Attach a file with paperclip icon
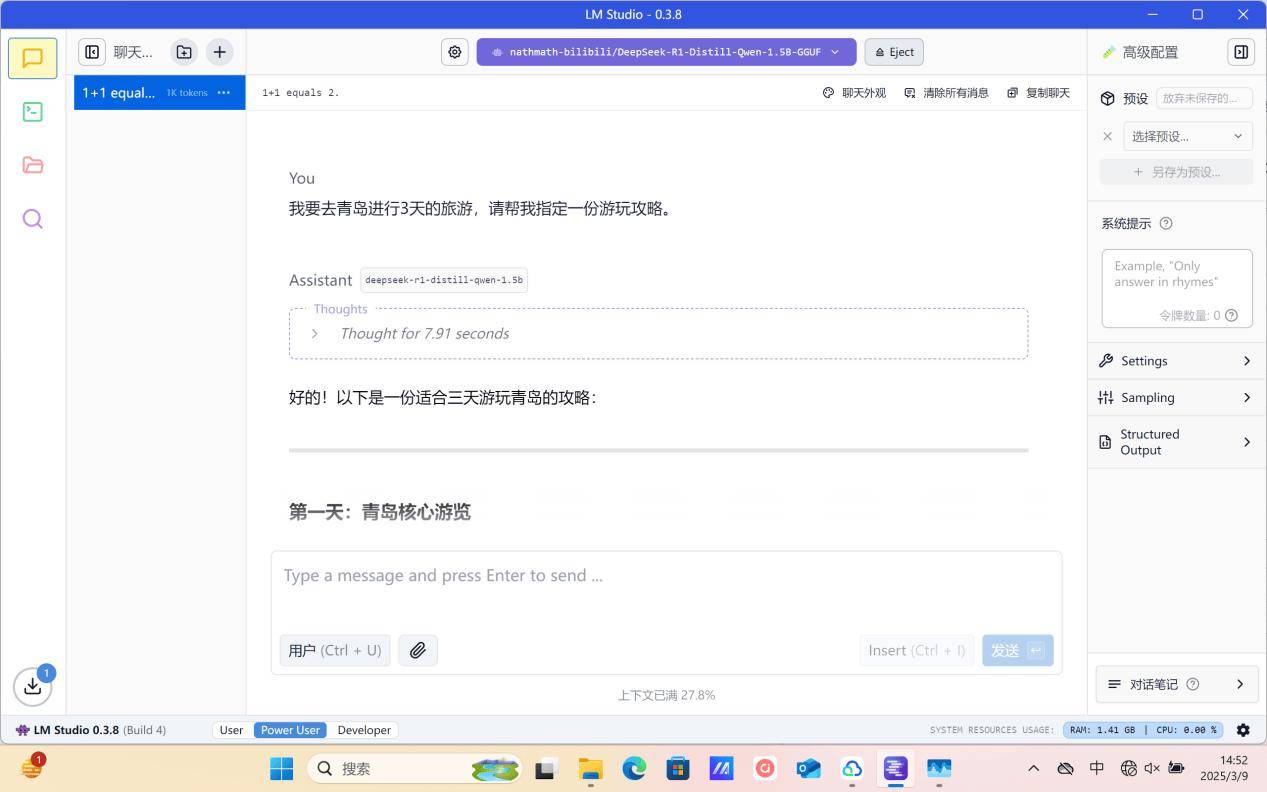The image size is (1267, 792). click(x=417, y=650)
